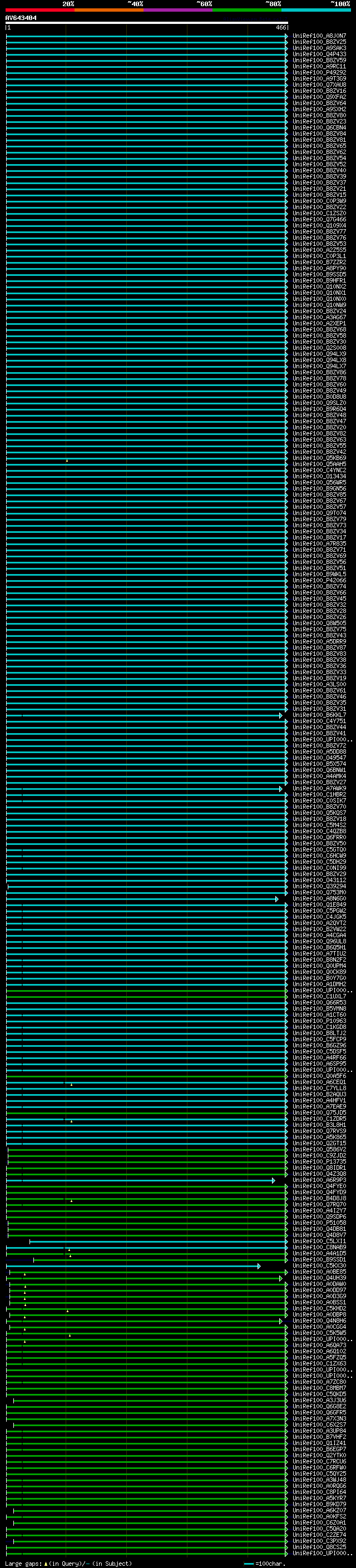Open hit UniRef100_P49292
This screenshot has width=356, height=1568.
[x=319, y=72]
